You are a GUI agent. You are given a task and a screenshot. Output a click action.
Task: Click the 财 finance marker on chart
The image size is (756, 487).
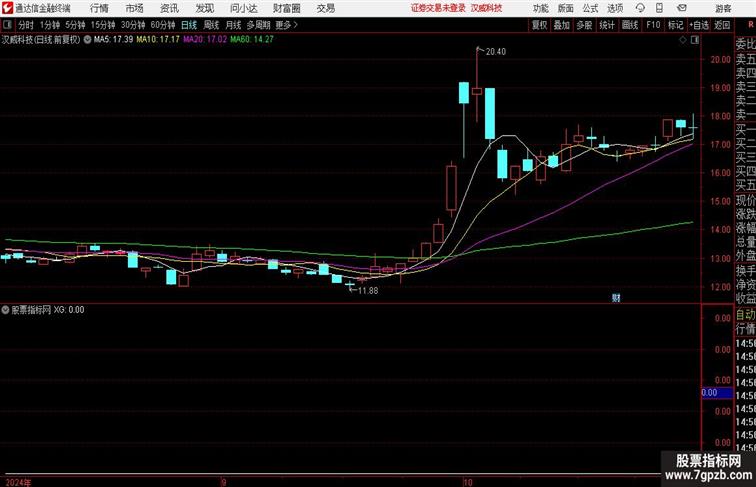click(616, 298)
